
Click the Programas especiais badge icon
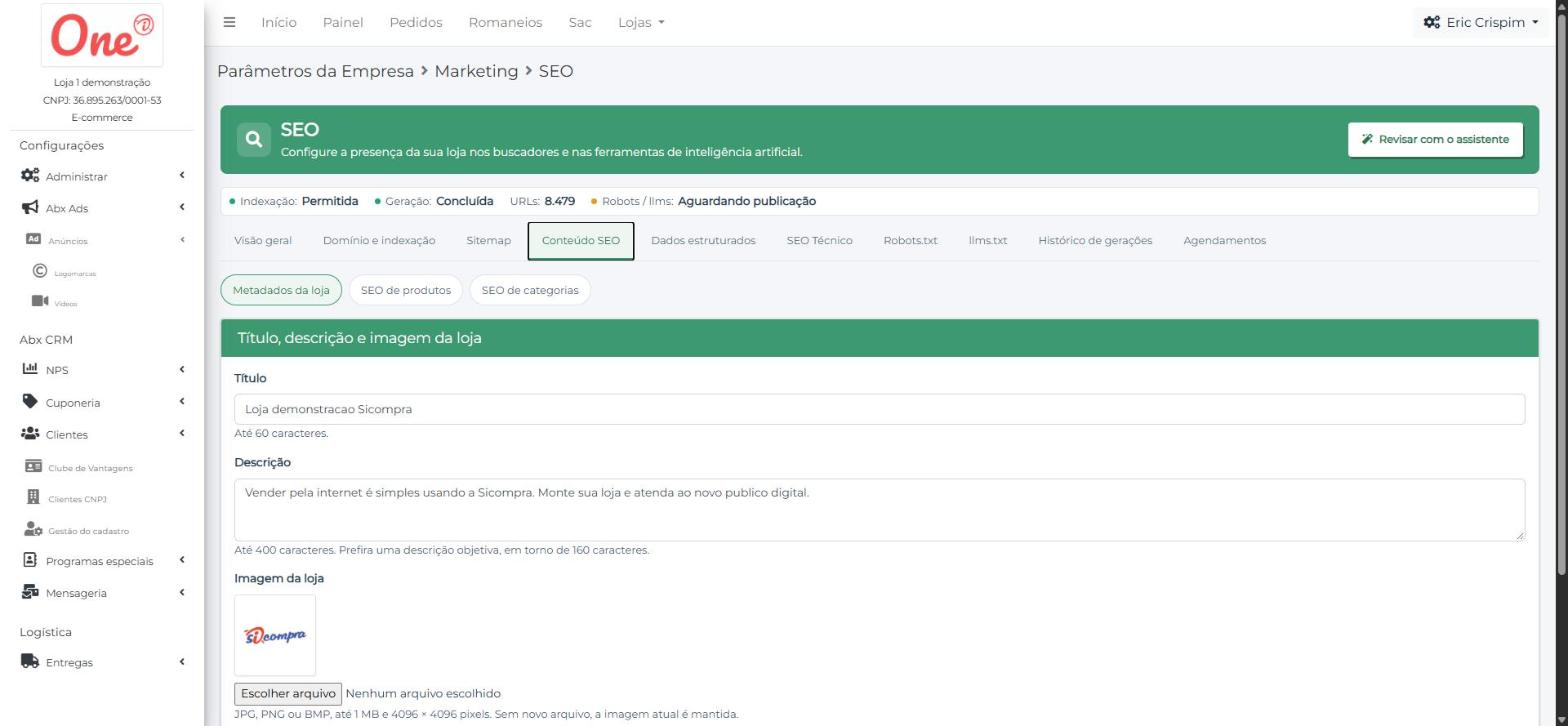coord(30,560)
